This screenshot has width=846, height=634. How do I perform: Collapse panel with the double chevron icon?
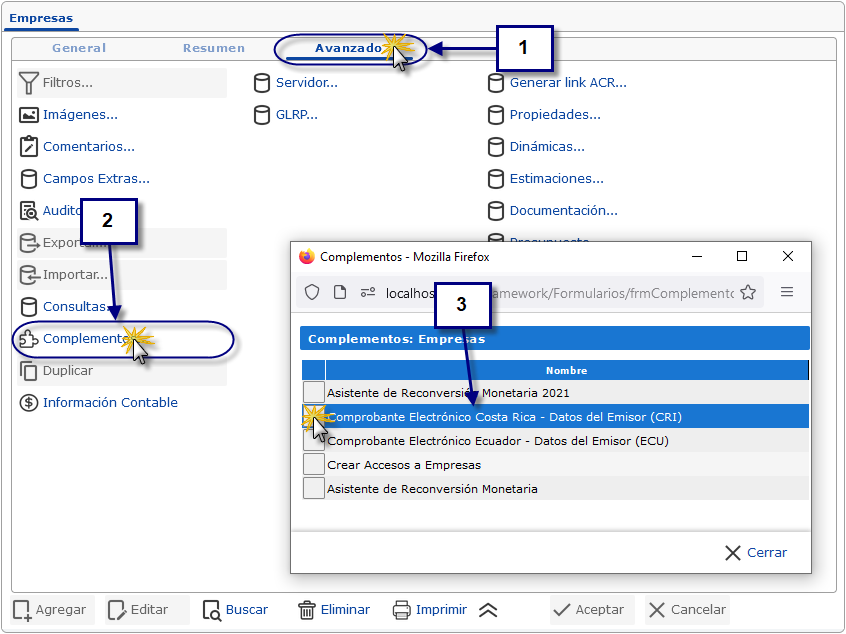click(x=488, y=610)
